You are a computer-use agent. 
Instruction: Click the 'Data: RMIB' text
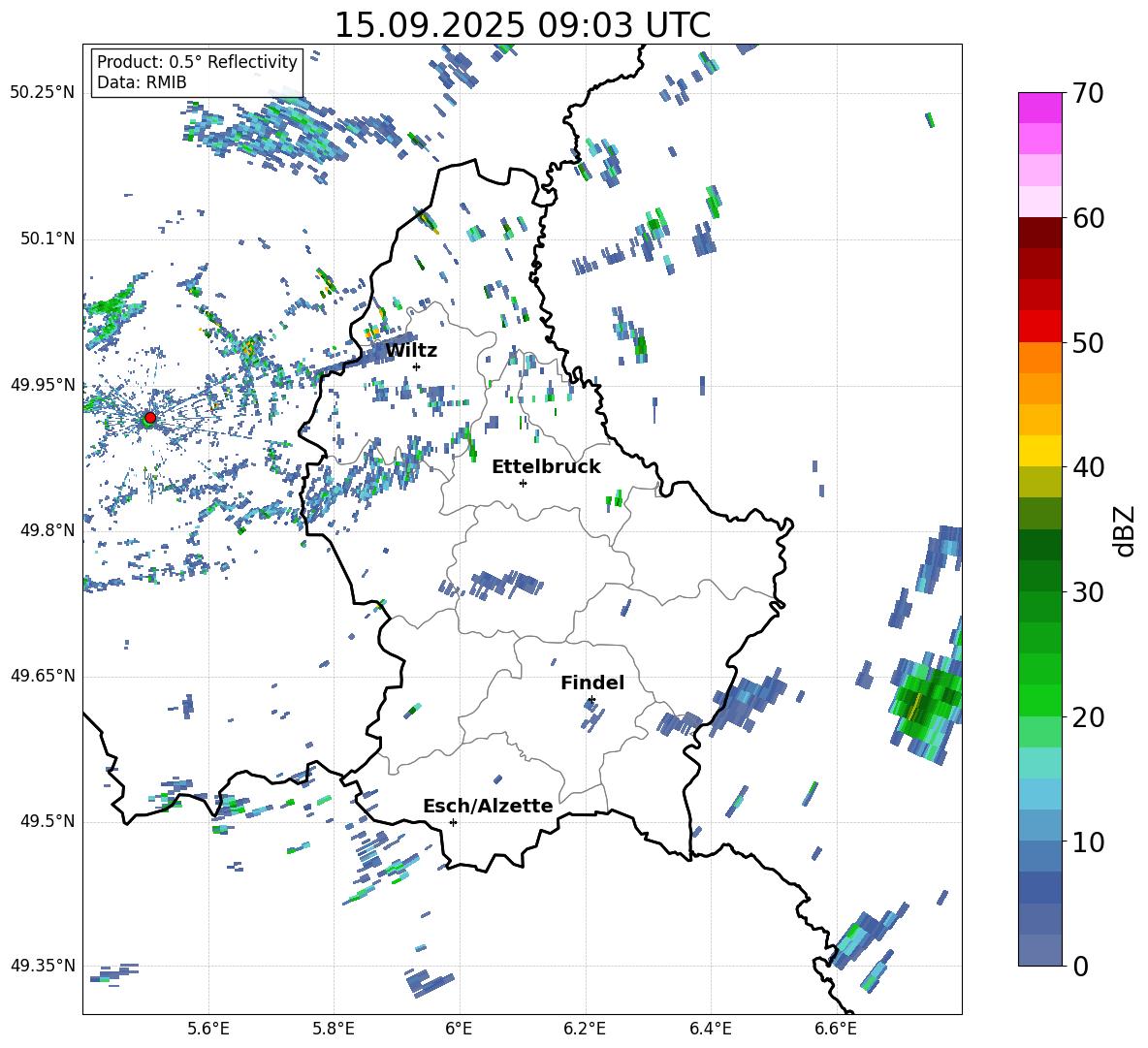(x=142, y=82)
